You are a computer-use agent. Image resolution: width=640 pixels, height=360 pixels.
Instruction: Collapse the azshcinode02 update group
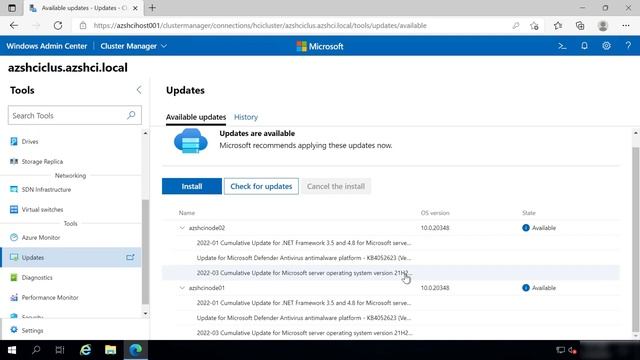[x=182, y=228]
